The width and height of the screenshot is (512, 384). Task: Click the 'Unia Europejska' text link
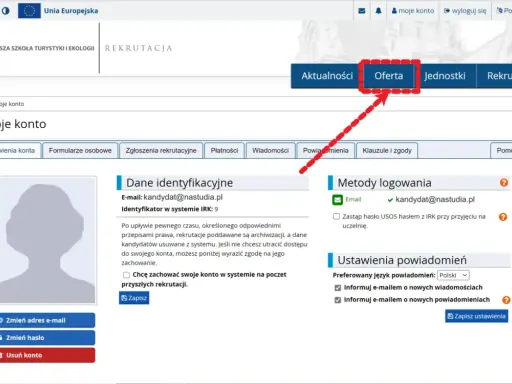(x=71, y=11)
